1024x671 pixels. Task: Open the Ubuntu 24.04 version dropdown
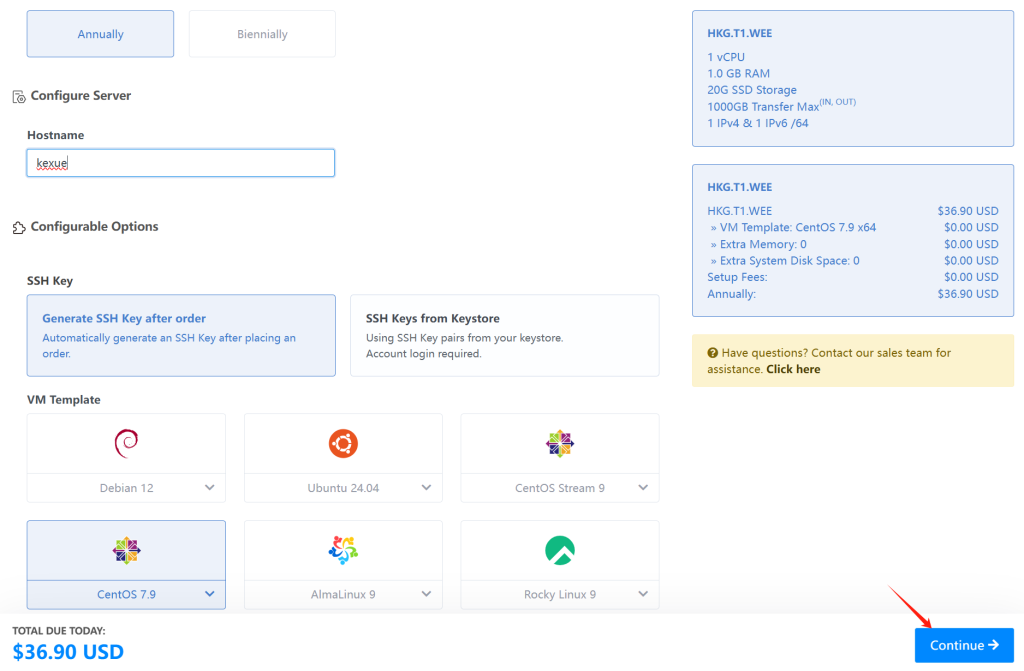click(x=426, y=488)
